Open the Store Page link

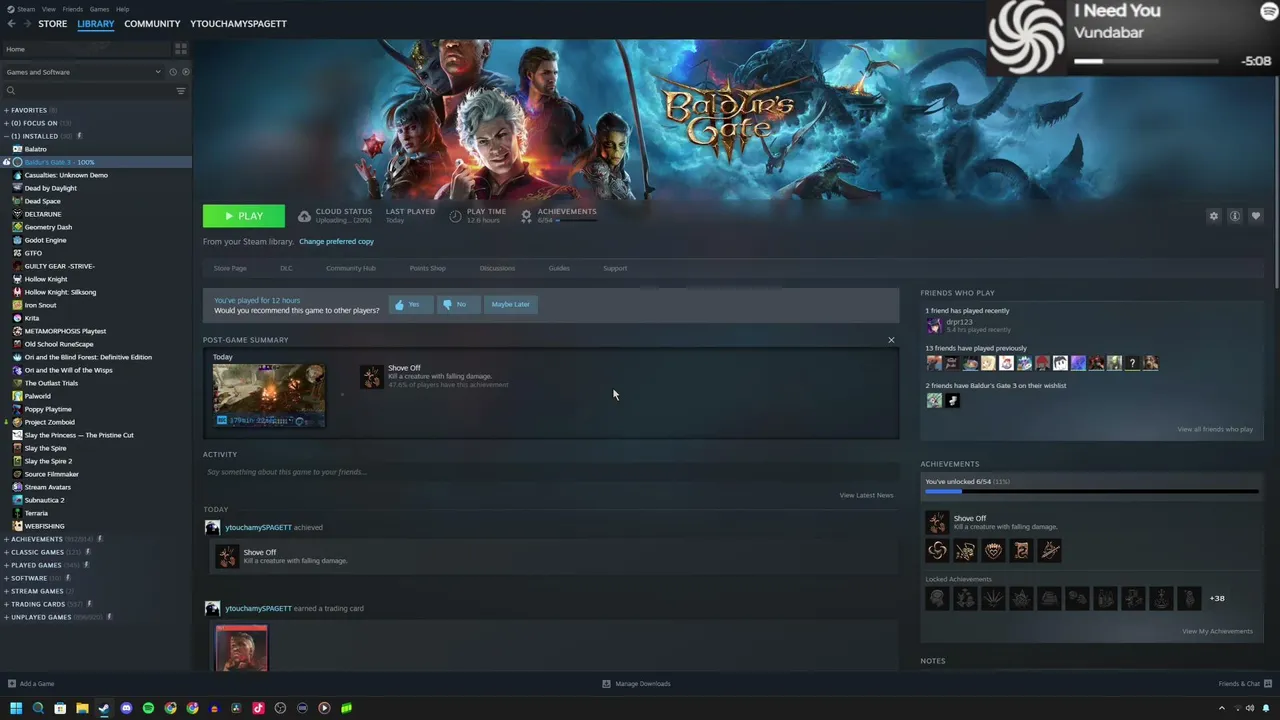[x=230, y=268]
